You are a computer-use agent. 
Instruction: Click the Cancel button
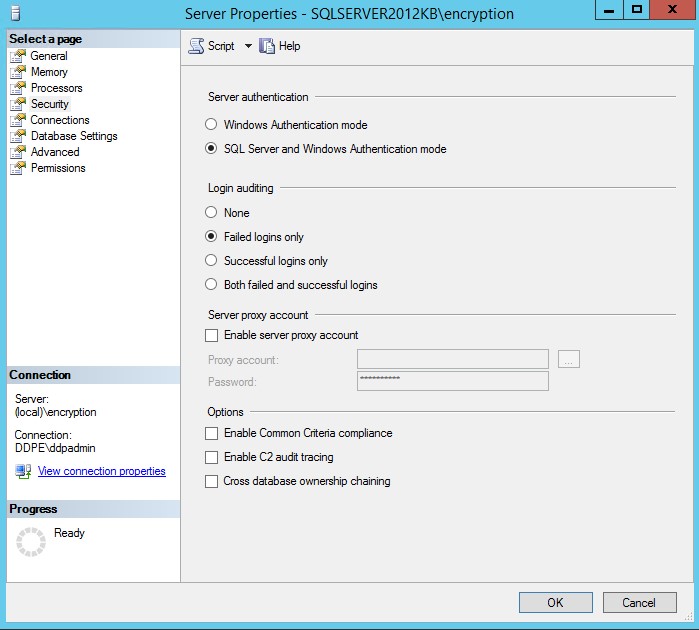click(639, 603)
